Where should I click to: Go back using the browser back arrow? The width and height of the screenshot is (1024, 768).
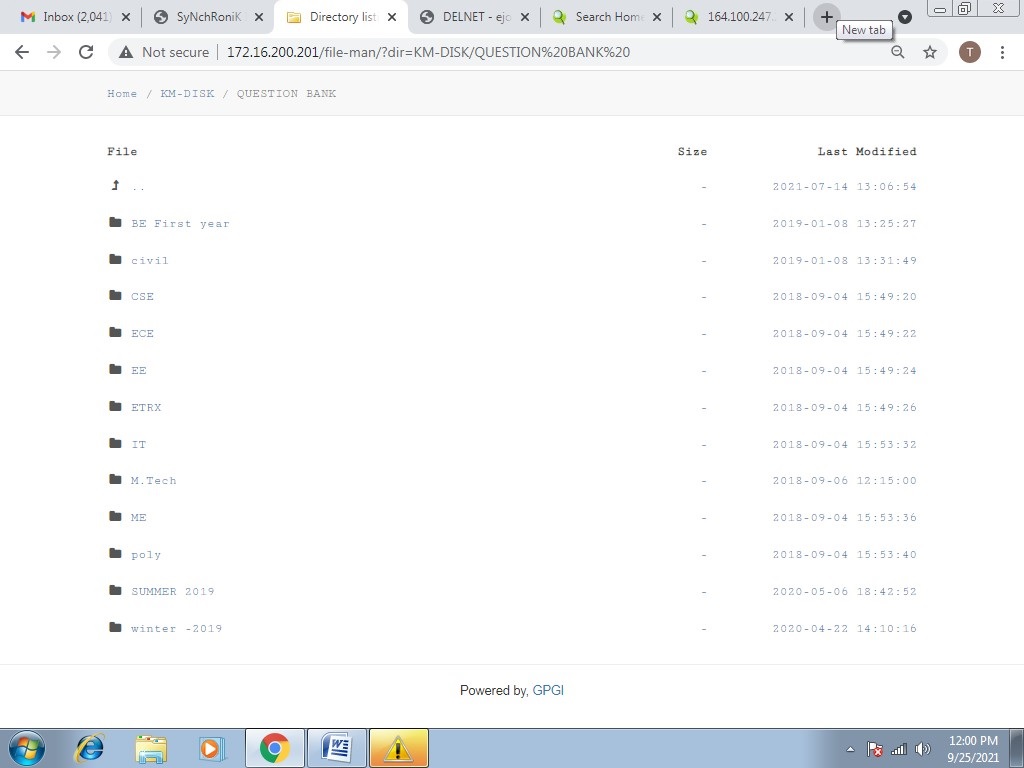click(22, 52)
